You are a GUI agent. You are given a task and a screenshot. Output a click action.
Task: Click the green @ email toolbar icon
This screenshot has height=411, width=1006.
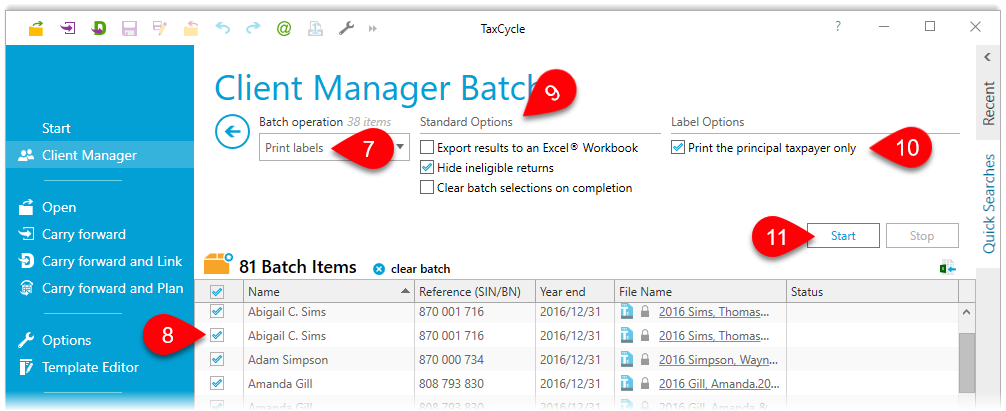click(x=284, y=28)
